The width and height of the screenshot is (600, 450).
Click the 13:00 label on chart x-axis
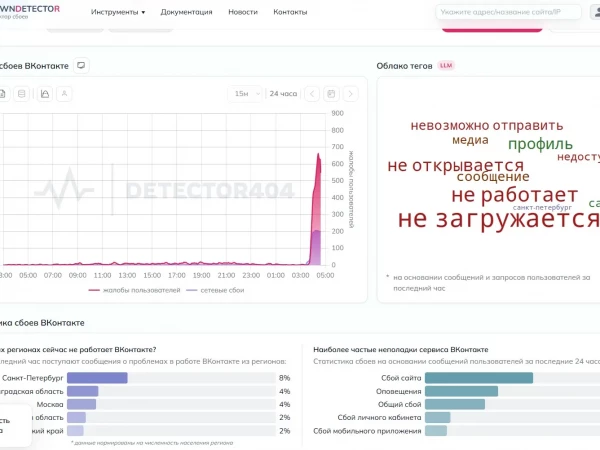[127, 275]
